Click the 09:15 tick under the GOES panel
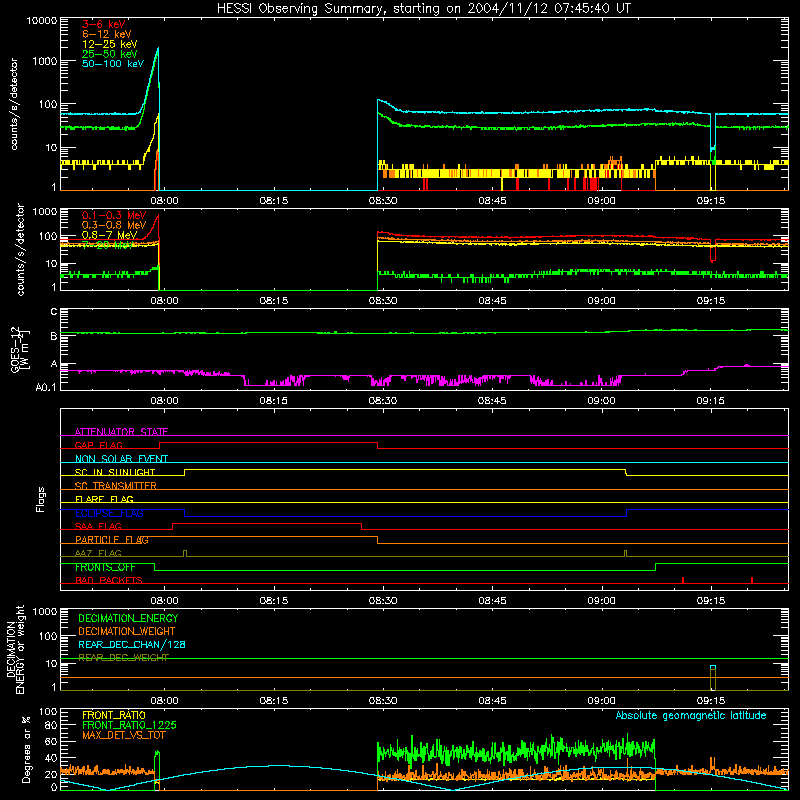This screenshot has height=800, width=800. (710, 401)
